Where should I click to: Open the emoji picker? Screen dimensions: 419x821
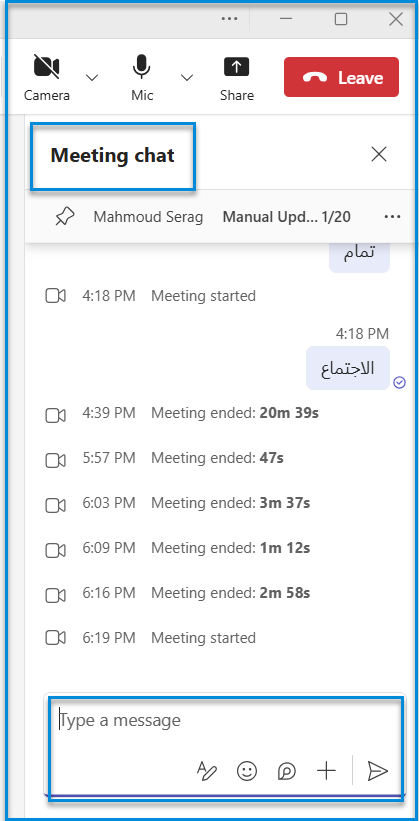click(x=247, y=771)
